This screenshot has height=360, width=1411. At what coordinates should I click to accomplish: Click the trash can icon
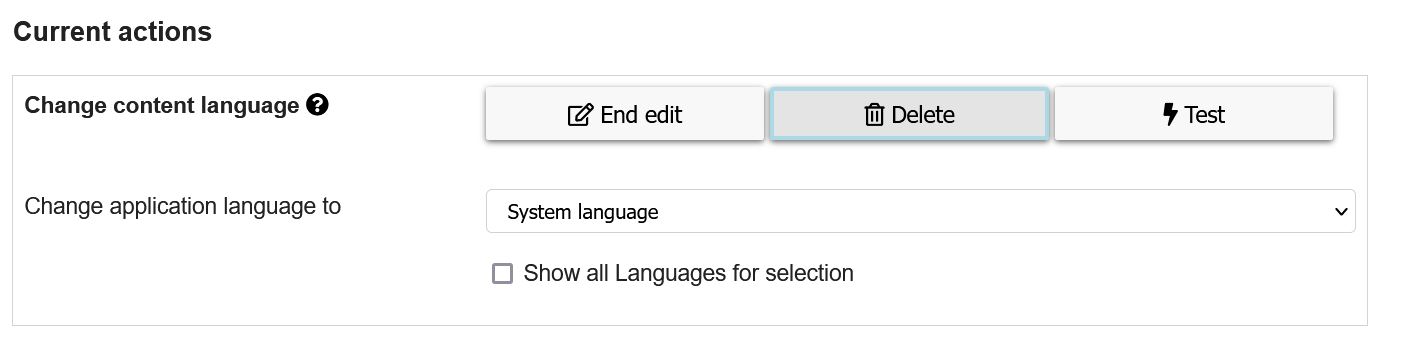click(874, 115)
